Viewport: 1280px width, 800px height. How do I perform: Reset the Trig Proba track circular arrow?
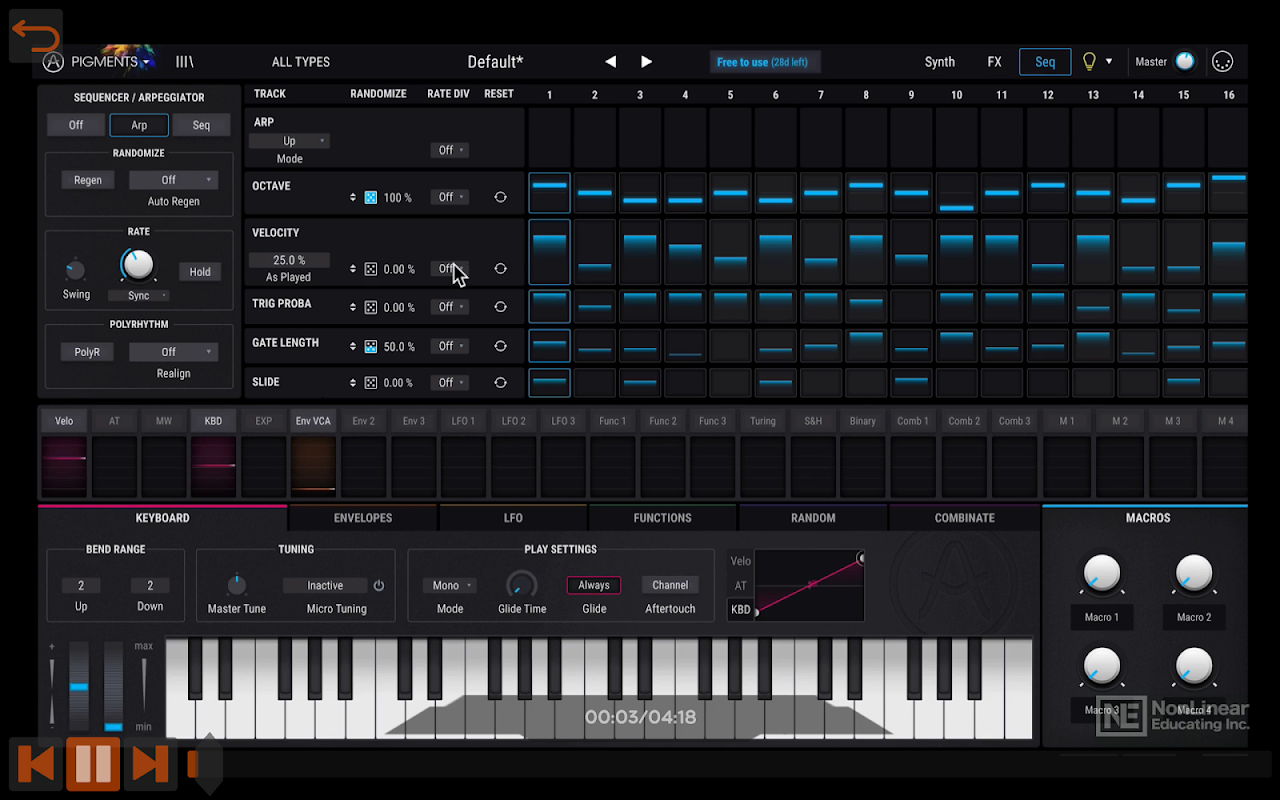point(500,307)
